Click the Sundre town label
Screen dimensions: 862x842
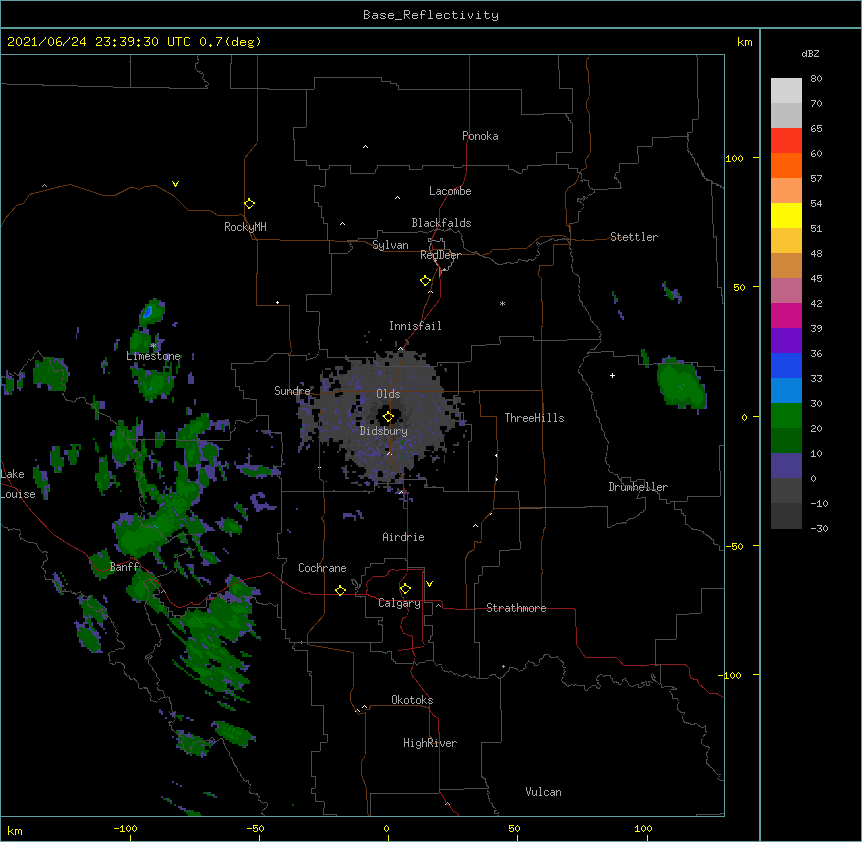(x=292, y=391)
